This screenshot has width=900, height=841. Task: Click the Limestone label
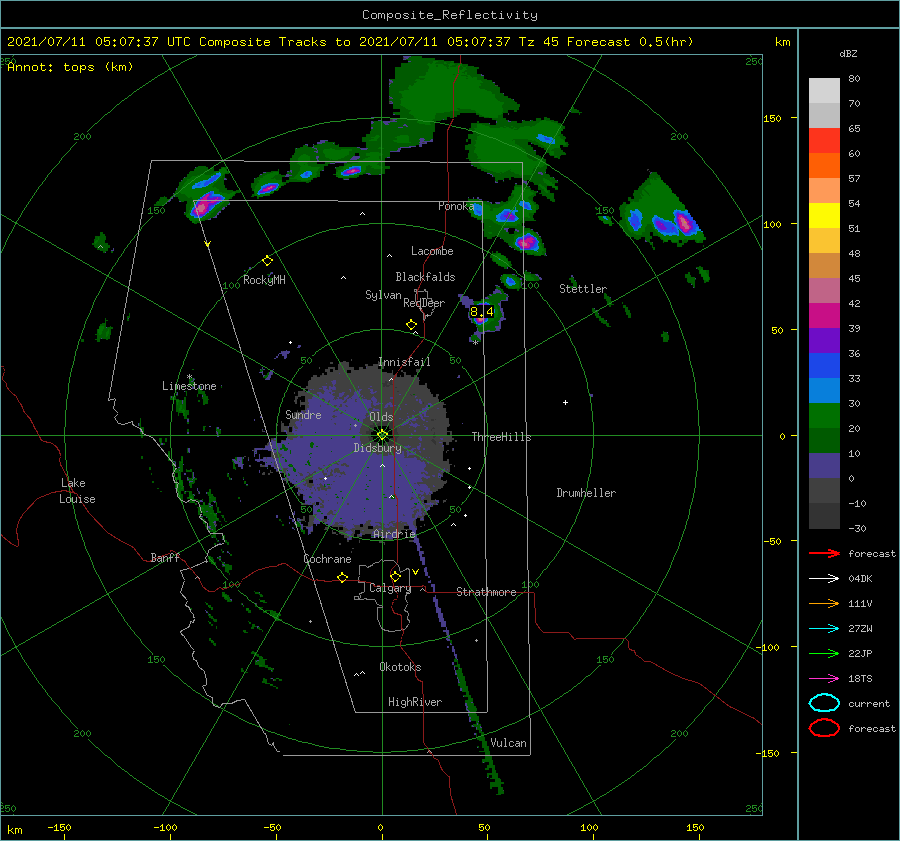[189, 386]
